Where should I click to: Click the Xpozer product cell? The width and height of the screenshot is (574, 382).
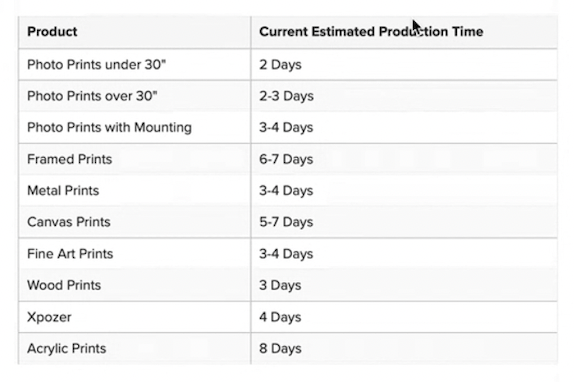coord(135,317)
